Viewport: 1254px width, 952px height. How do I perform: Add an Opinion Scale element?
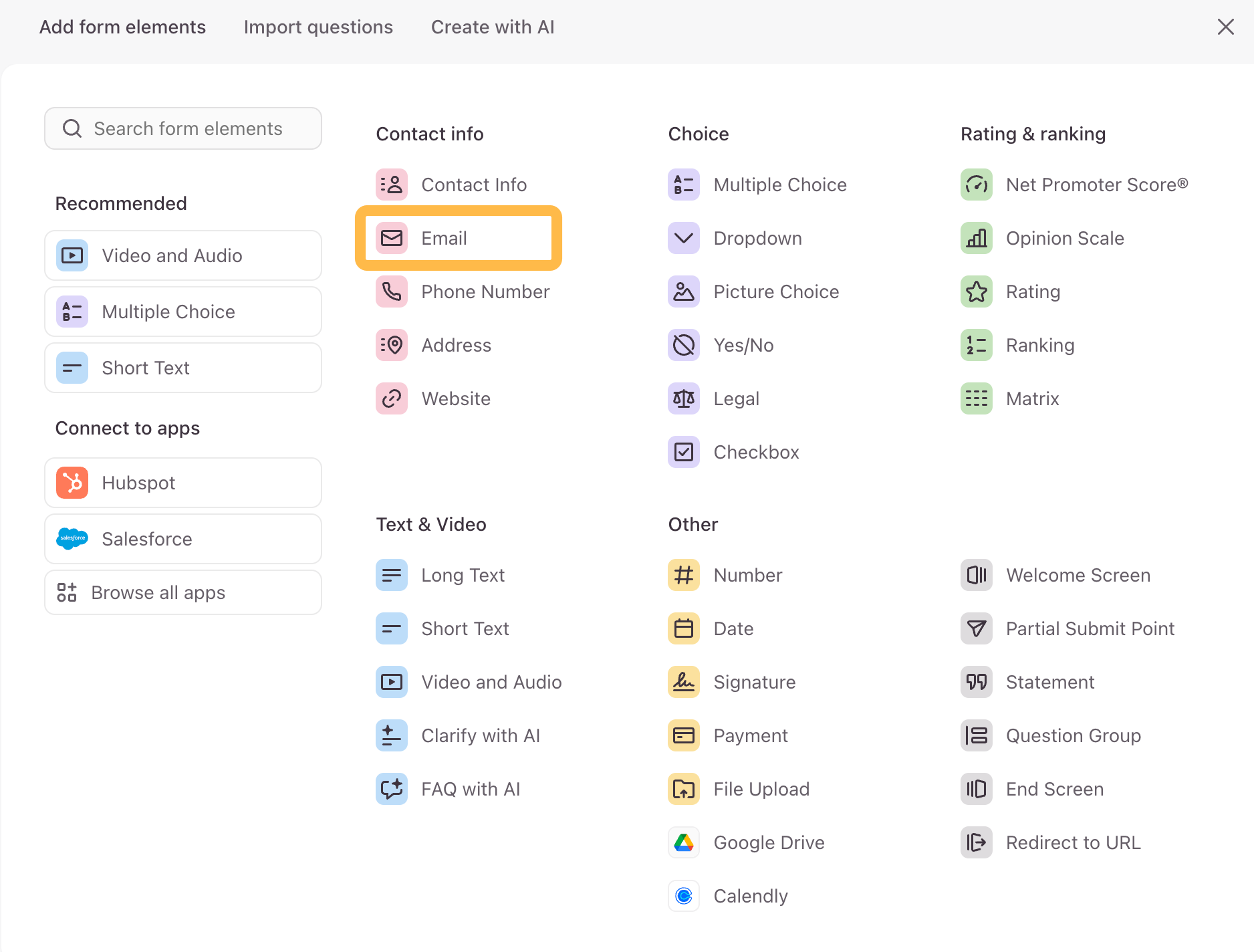(x=1065, y=238)
